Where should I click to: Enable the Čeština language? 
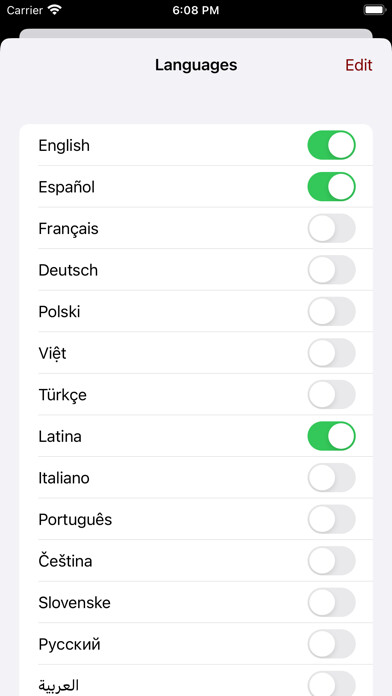[332, 561]
